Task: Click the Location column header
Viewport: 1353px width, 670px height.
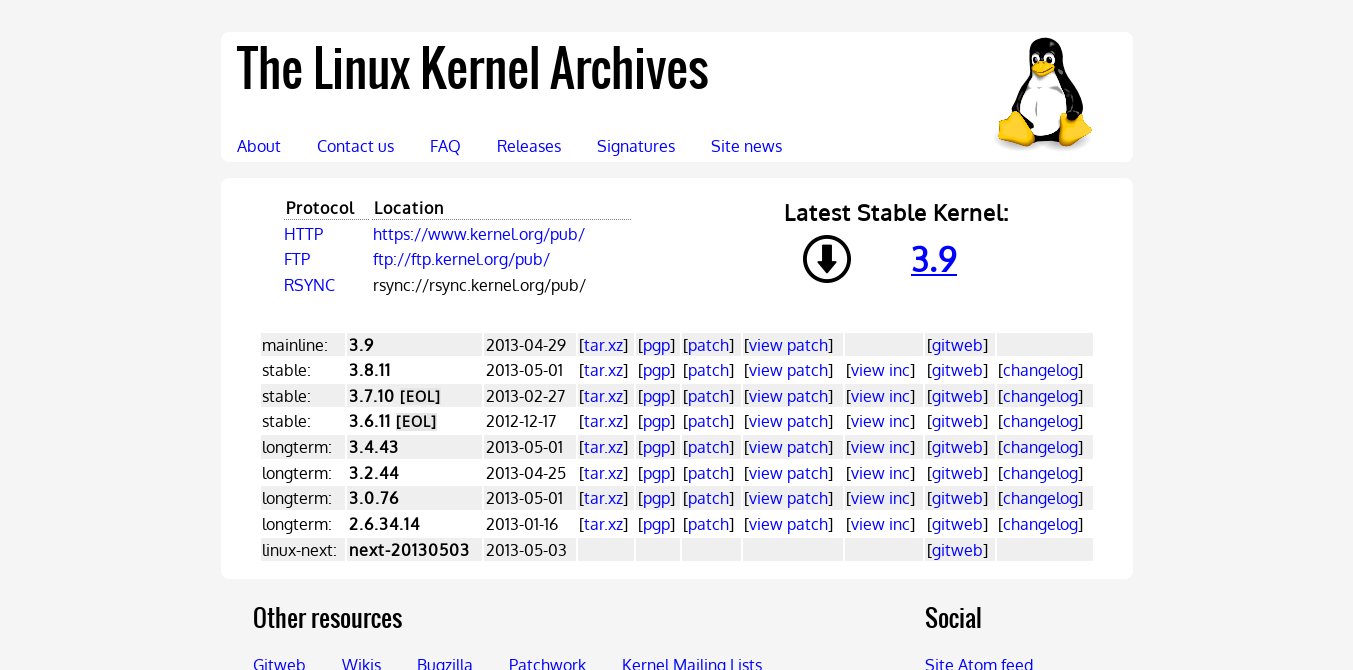Action: (409, 208)
